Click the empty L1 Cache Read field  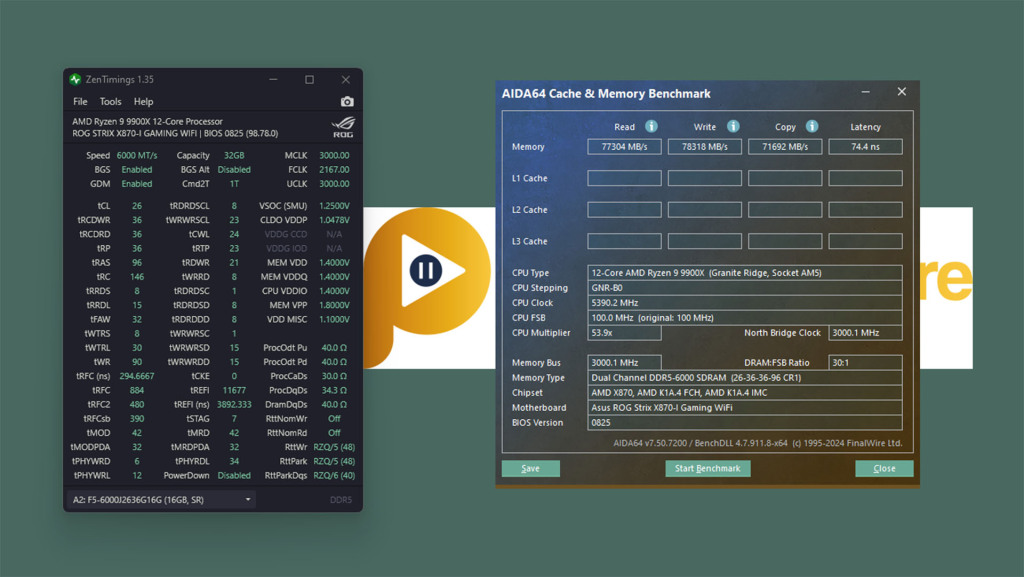click(x=624, y=178)
